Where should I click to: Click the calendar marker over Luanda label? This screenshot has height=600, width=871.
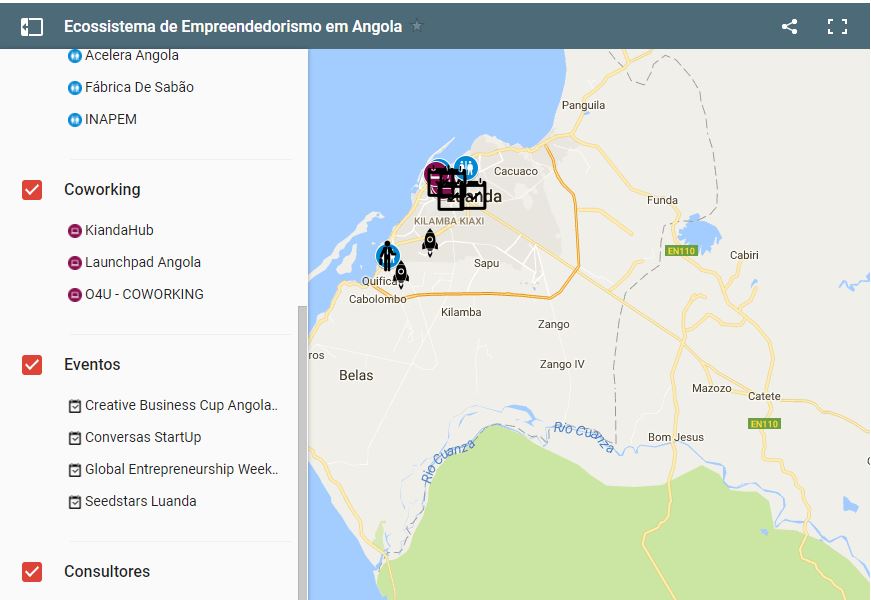pos(474,196)
